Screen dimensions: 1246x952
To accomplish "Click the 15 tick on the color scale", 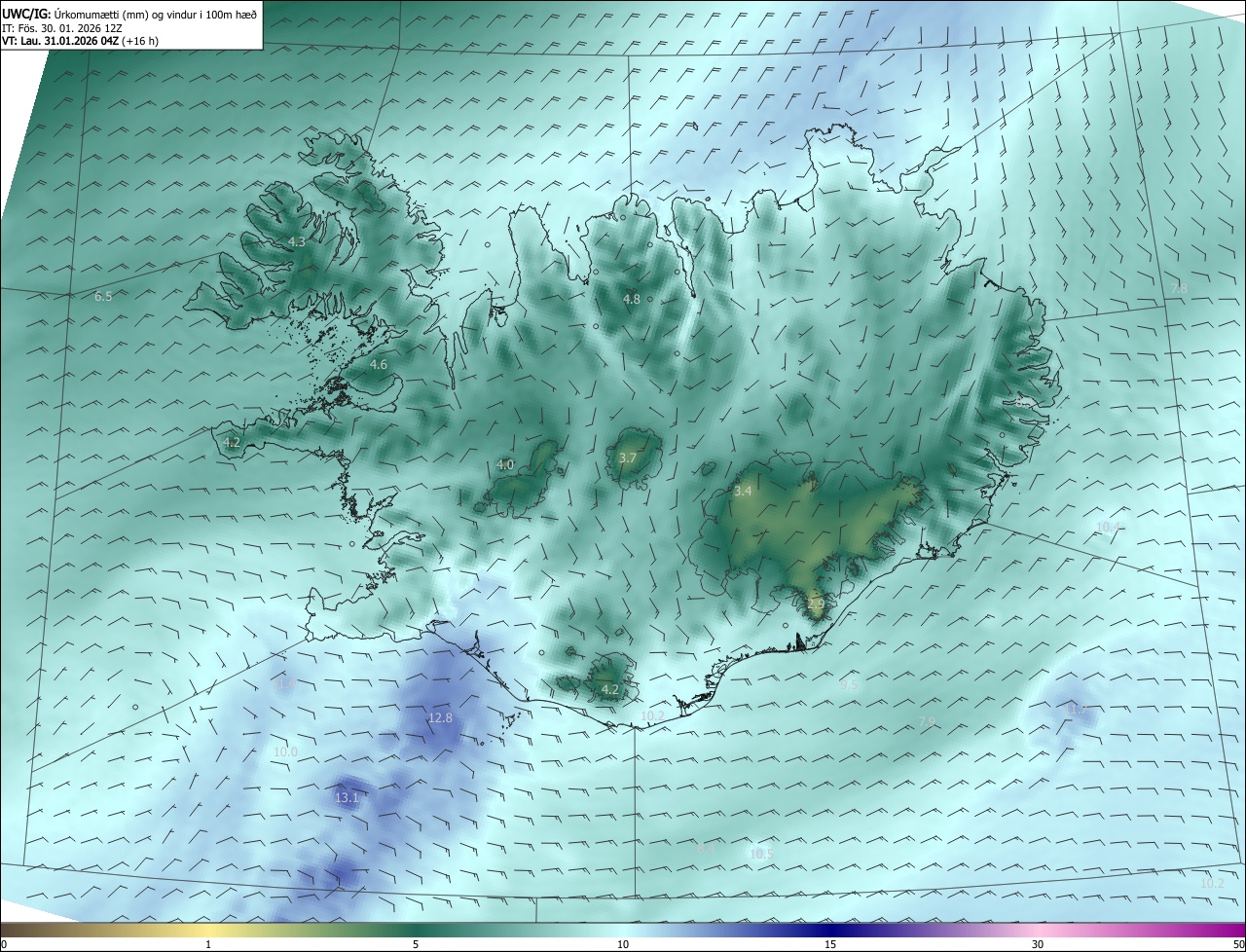I will [x=830, y=944].
